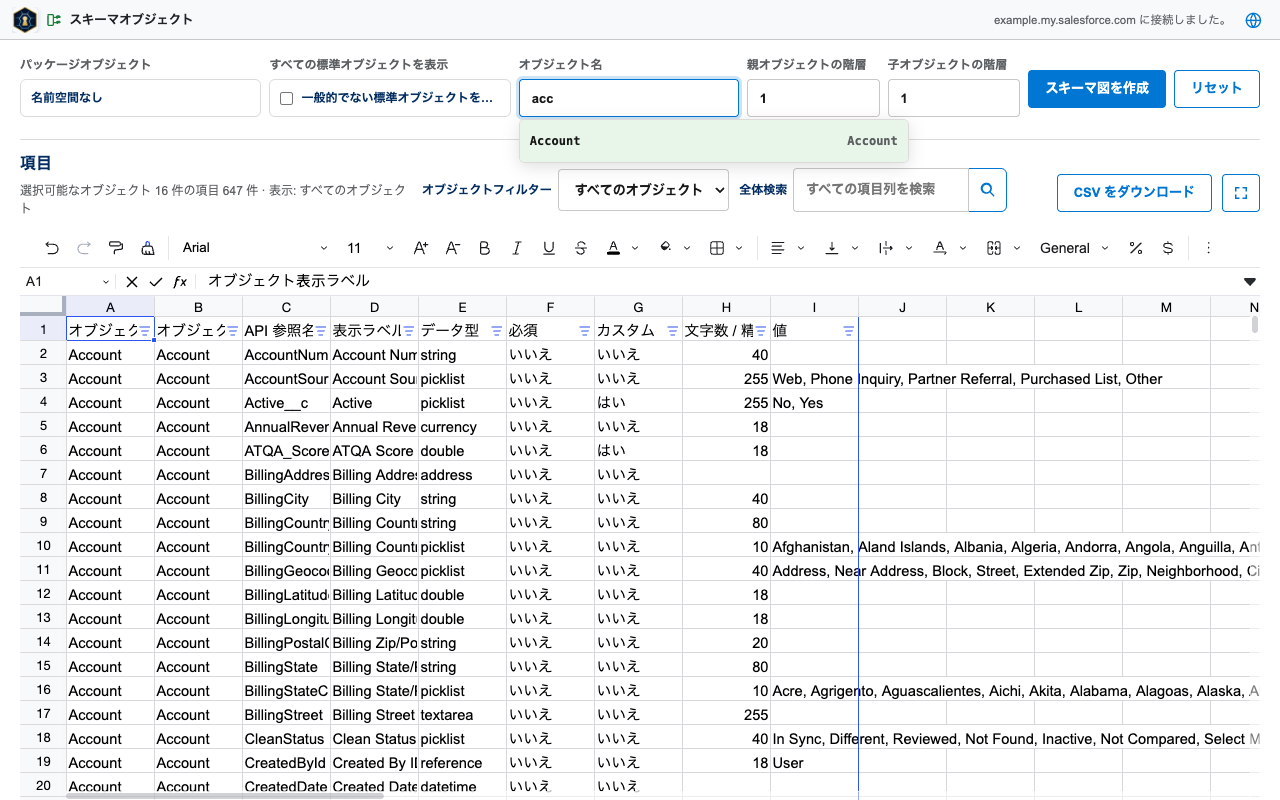
Task: Increase font size with A+ icon
Action: (x=421, y=248)
